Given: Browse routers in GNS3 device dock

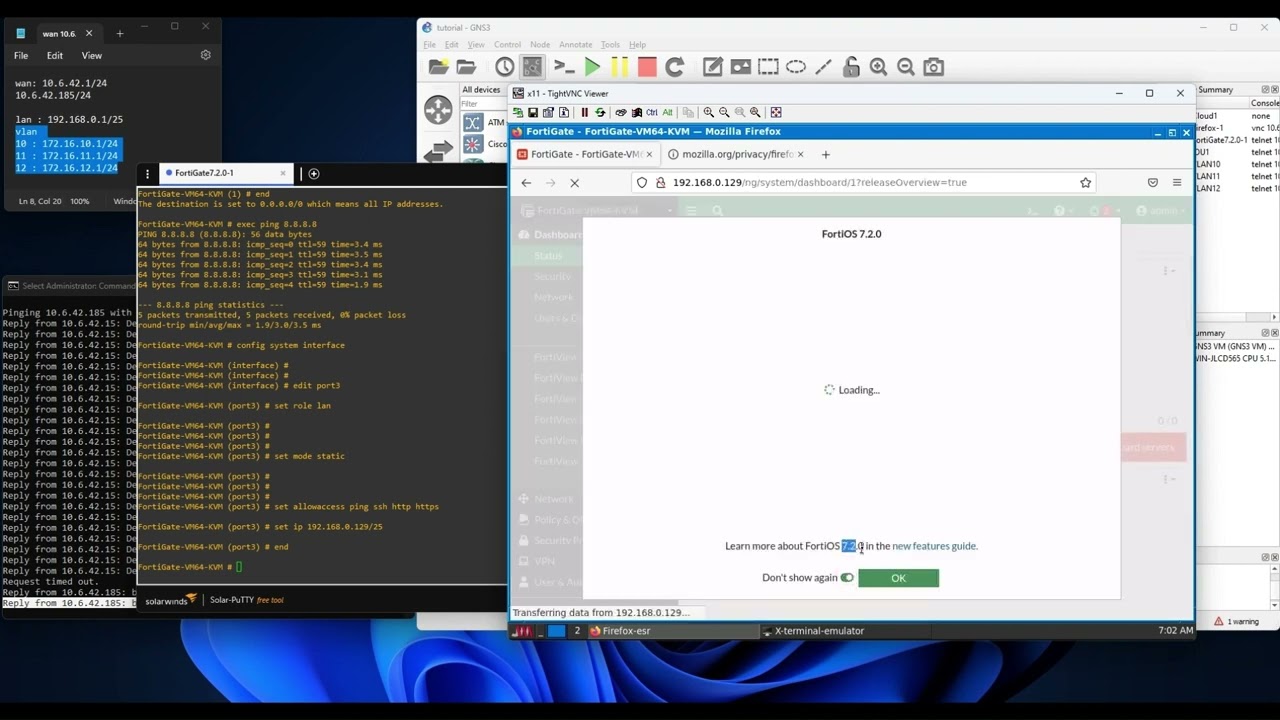Looking at the screenshot, I should tap(438, 110).
